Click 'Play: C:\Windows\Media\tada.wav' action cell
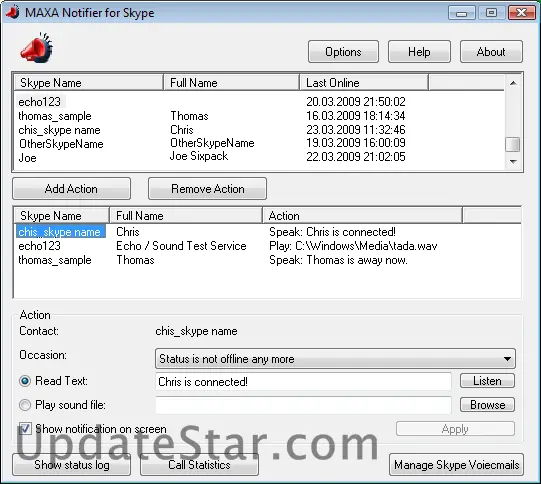Screen dimensions: 541x484 click(353, 246)
